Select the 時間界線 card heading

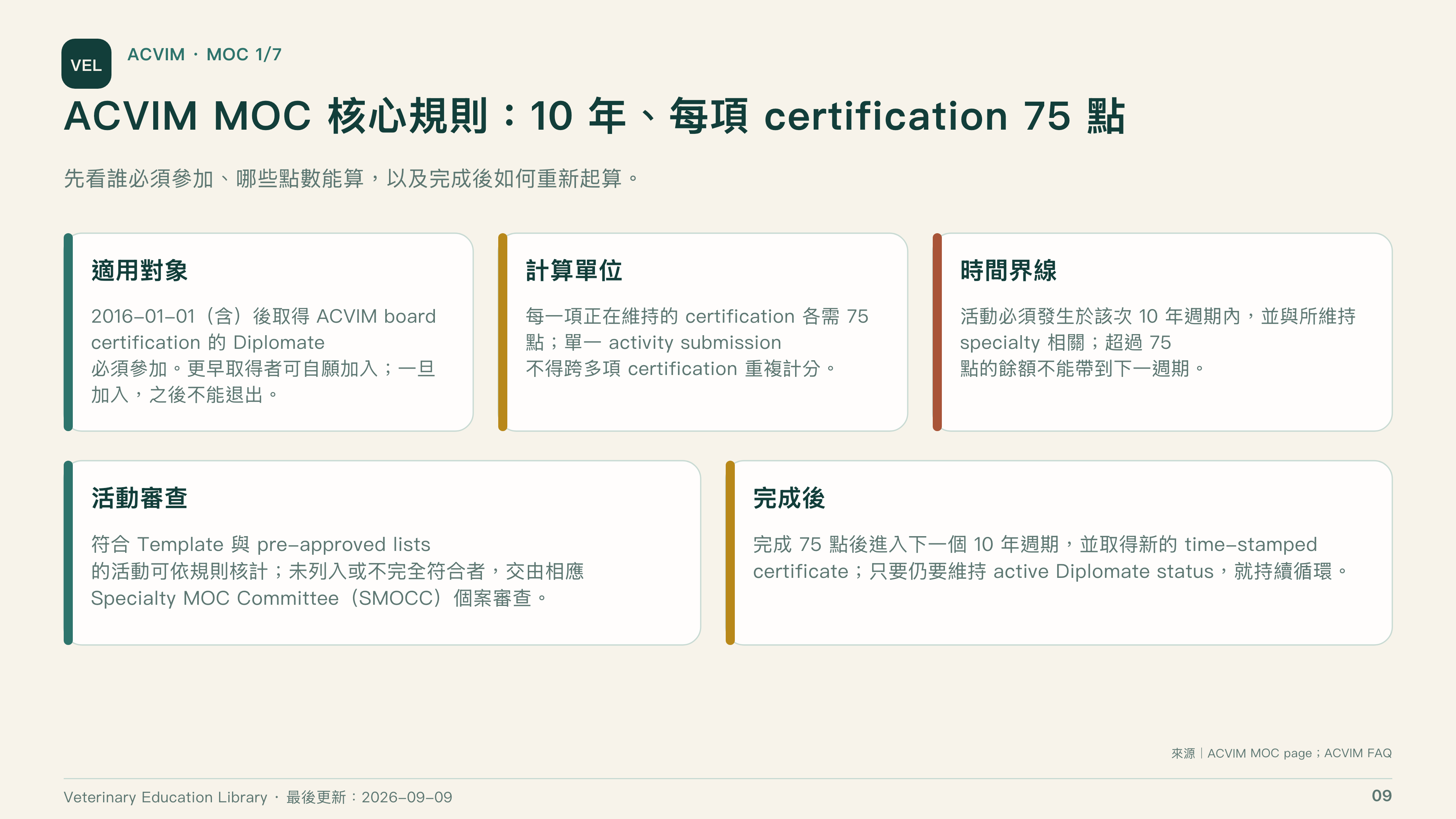coord(1008,270)
